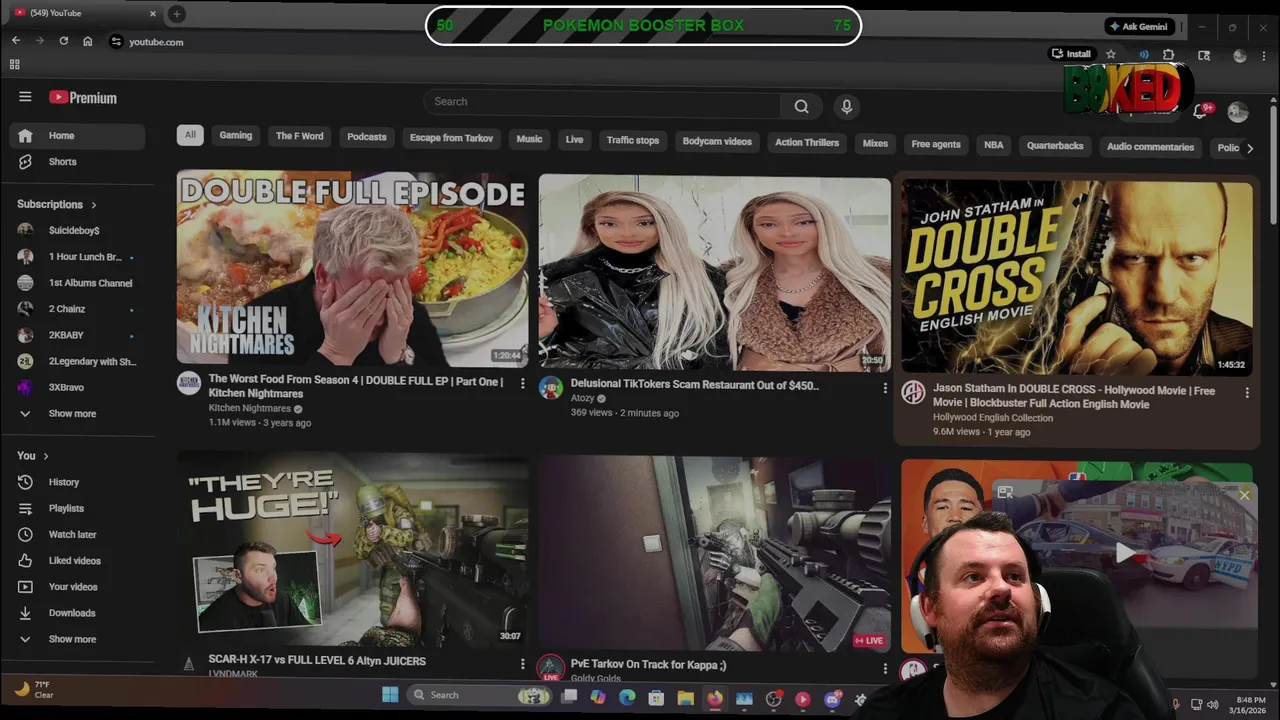Open History in sidebar

click(x=64, y=482)
